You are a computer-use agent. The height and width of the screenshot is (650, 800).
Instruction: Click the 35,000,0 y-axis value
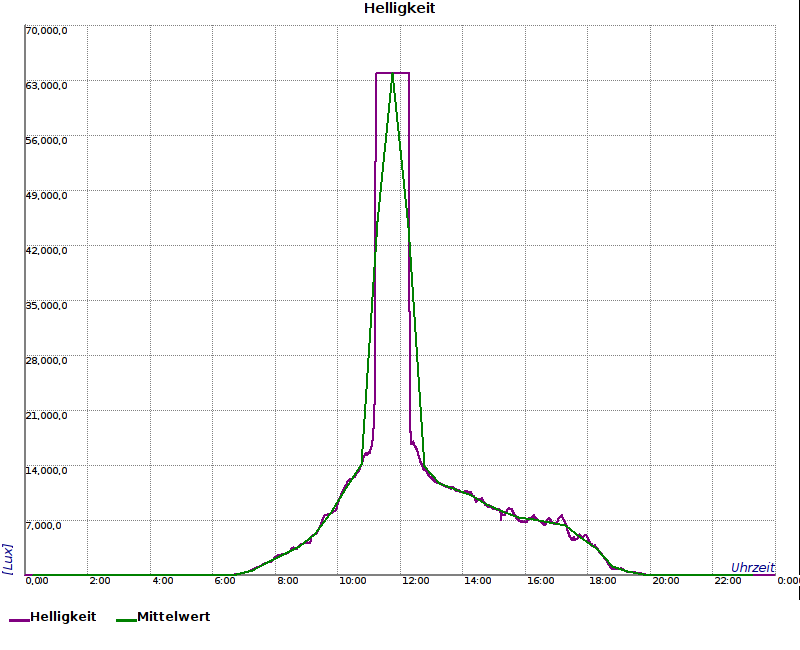46,306
